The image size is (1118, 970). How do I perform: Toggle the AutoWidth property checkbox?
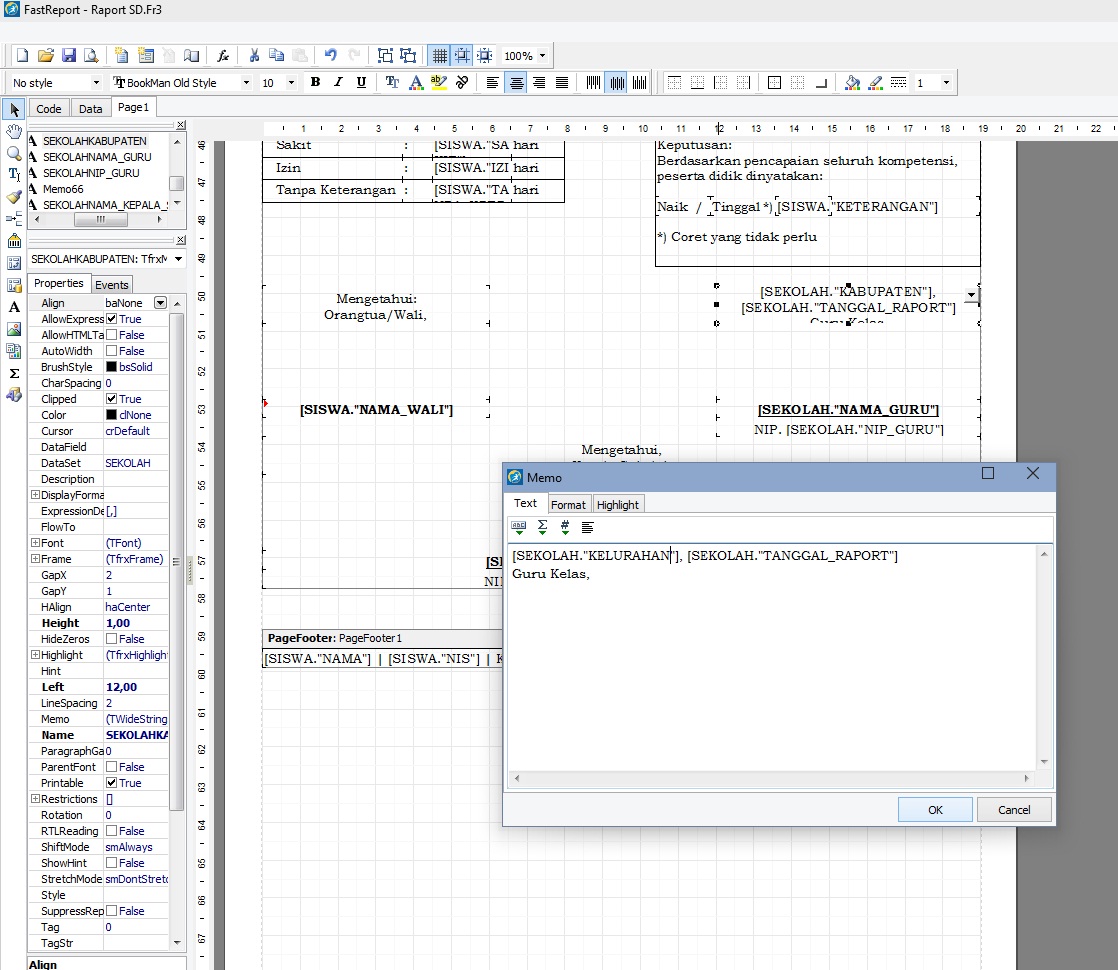point(112,351)
